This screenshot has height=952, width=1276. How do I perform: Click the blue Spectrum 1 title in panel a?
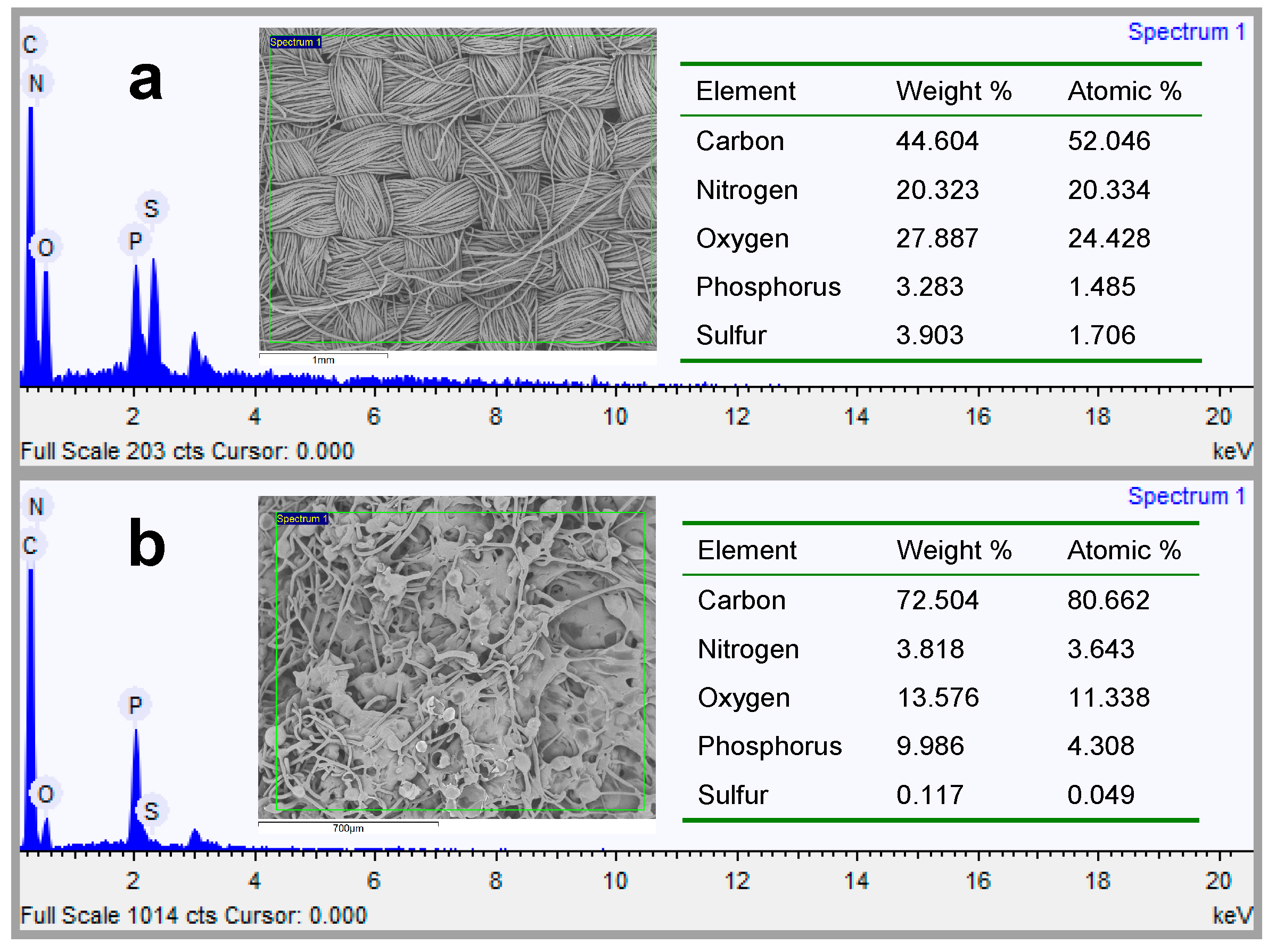[x=1186, y=32]
